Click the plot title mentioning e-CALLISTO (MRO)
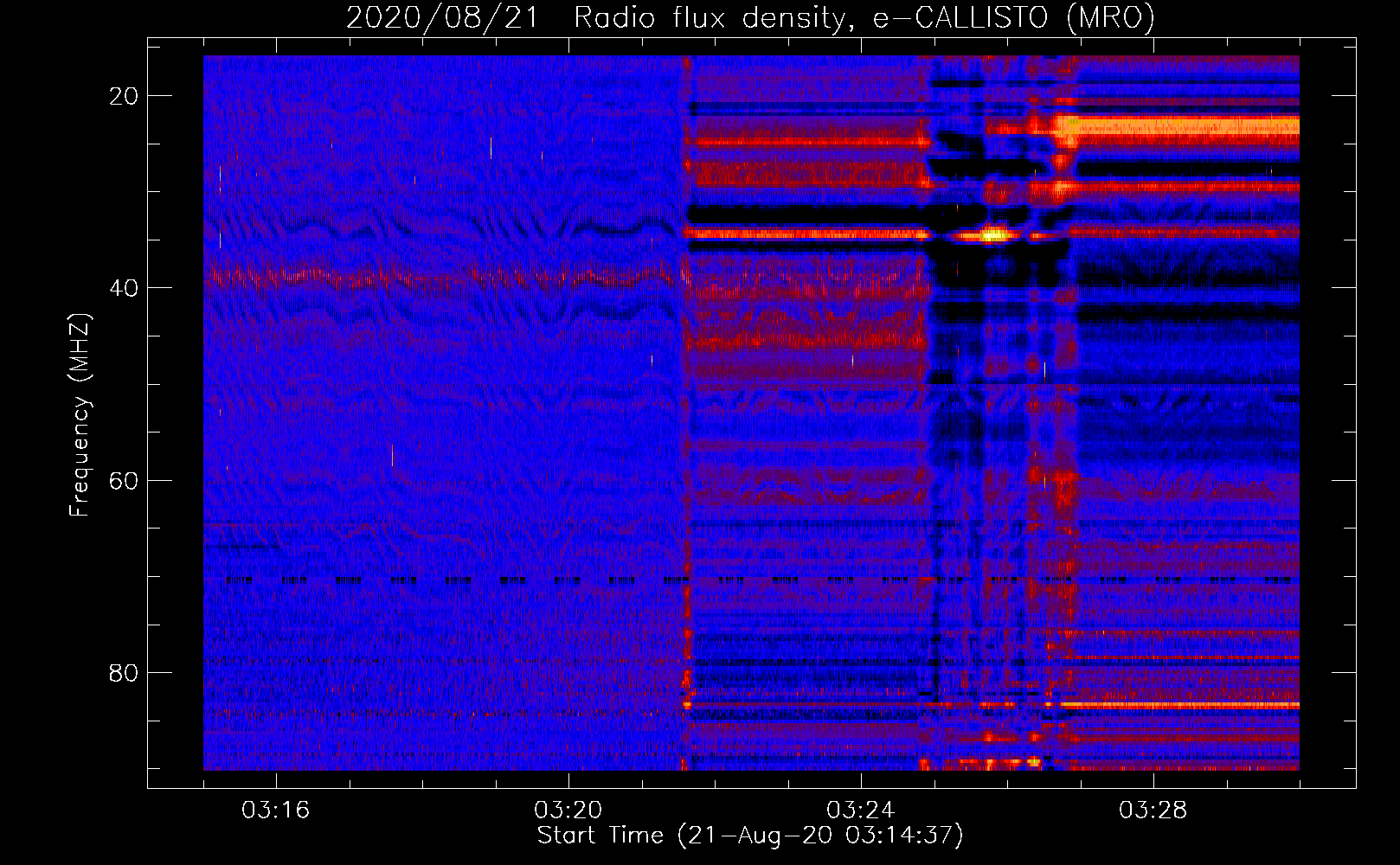 tap(750, 17)
